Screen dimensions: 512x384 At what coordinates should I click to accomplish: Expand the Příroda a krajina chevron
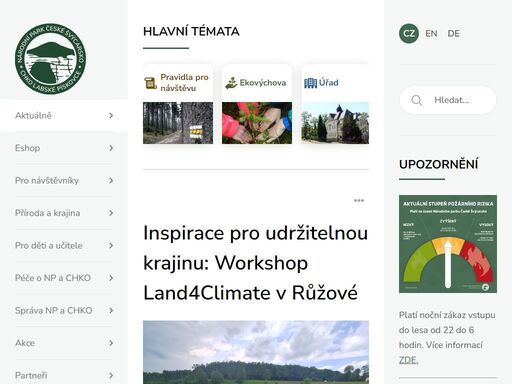coord(111,213)
